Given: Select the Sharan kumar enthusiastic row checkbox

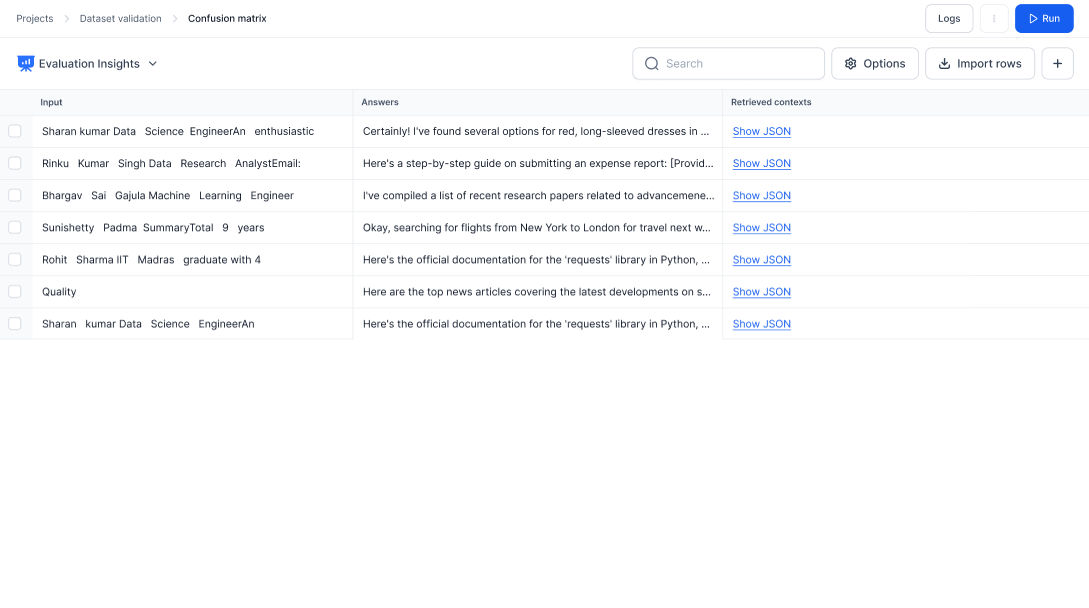Looking at the screenshot, I should click(15, 131).
